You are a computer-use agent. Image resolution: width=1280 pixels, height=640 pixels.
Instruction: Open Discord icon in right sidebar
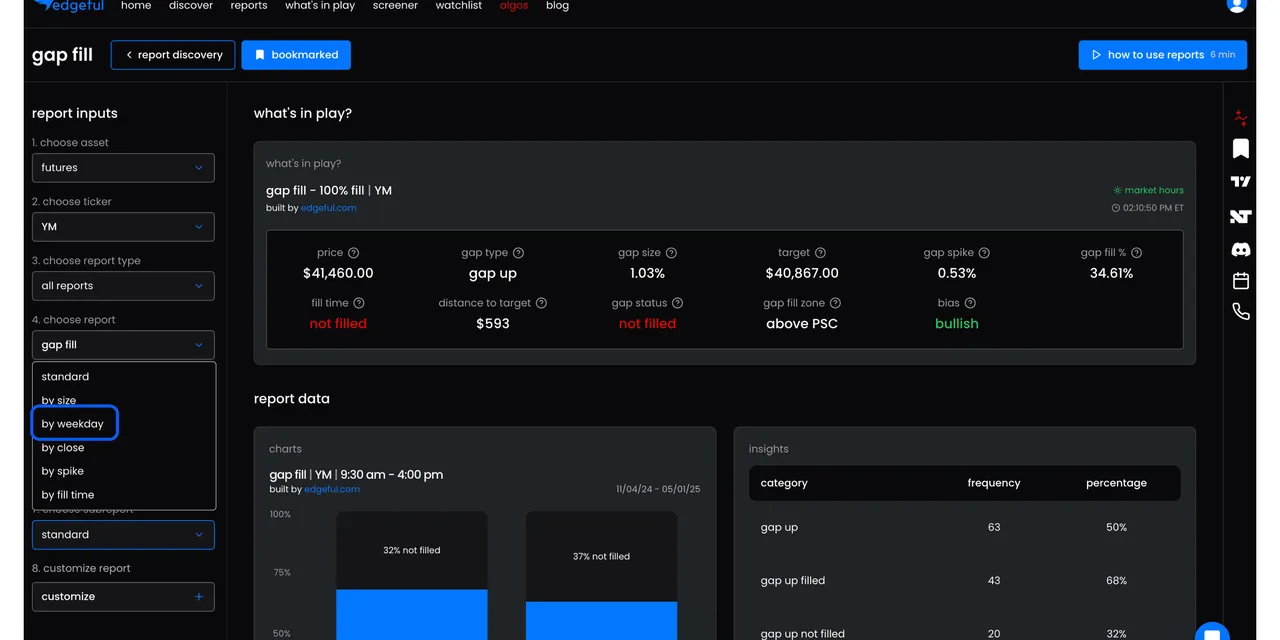[x=1241, y=249]
